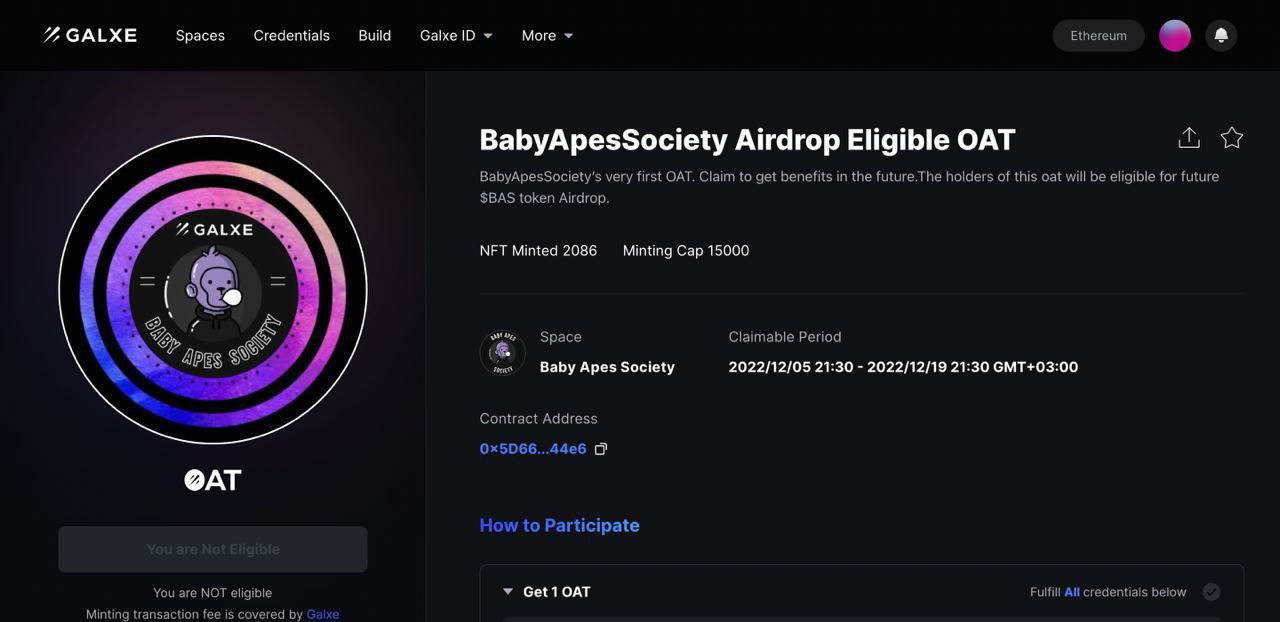The image size is (1280, 622).
Task: Toggle the Get 1 OAT checkmark circle
Action: [1211, 592]
